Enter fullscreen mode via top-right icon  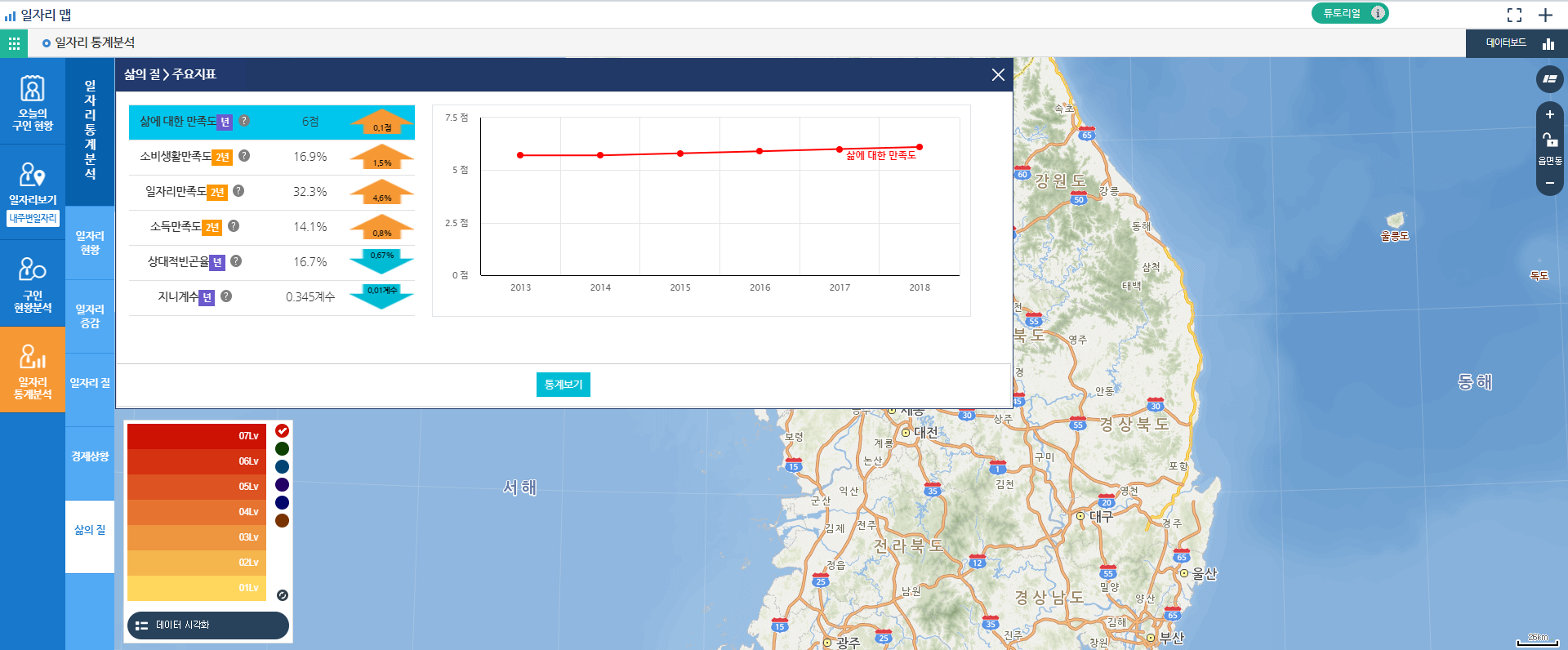click(x=1514, y=15)
